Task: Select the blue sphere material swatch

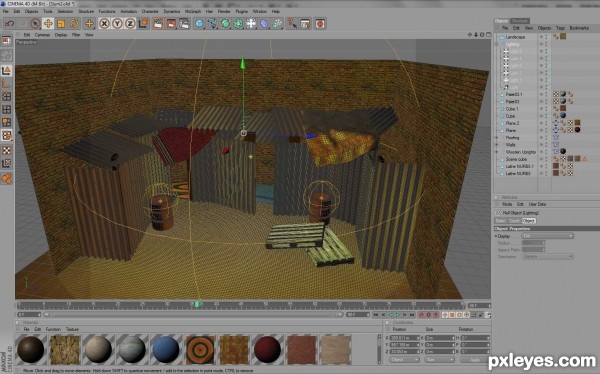Action: tap(166, 349)
